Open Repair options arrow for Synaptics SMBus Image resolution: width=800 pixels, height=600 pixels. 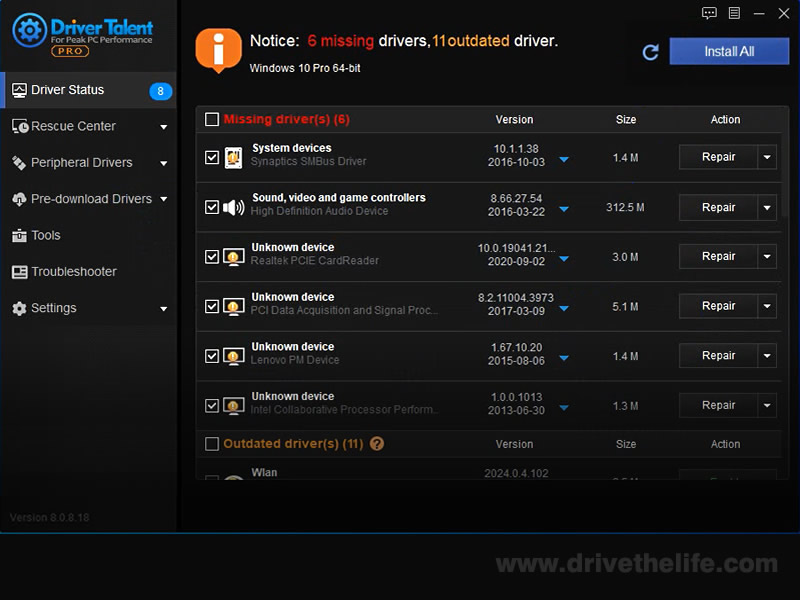pyautogui.click(x=767, y=157)
